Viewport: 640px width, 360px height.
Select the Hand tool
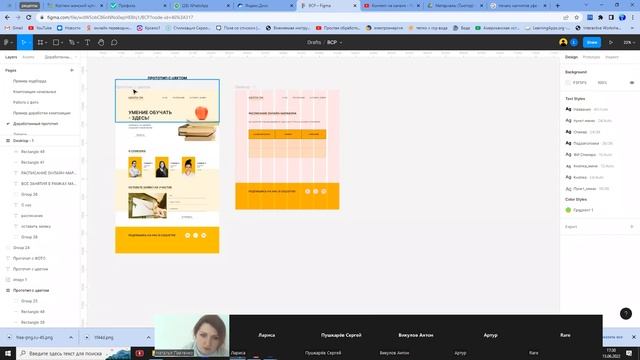coord(101,42)
